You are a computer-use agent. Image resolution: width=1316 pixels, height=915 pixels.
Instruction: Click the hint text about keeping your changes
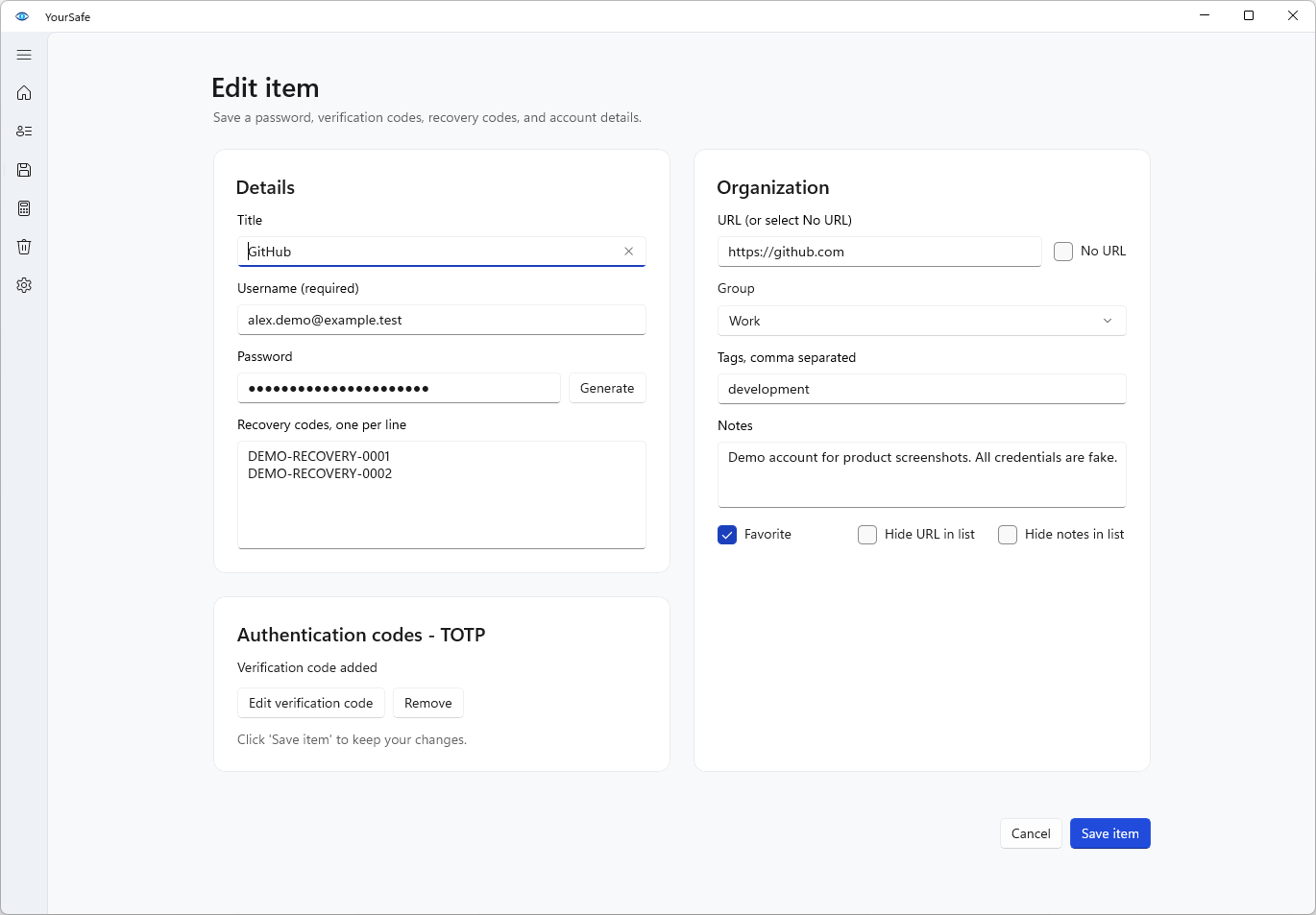[x=353, y=739]
